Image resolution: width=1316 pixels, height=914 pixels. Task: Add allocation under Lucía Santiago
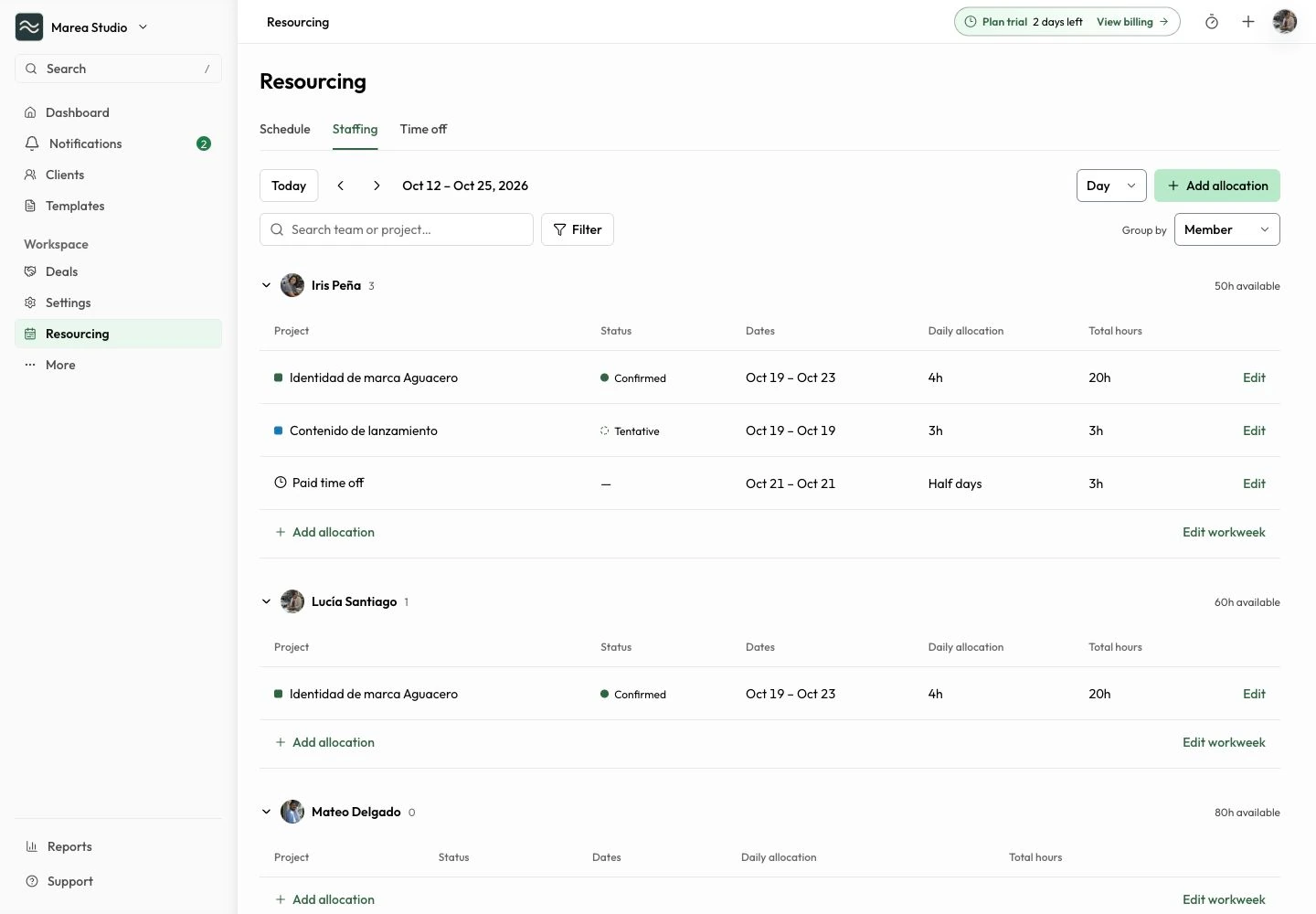pyautogui.click(x=325, y=742)
